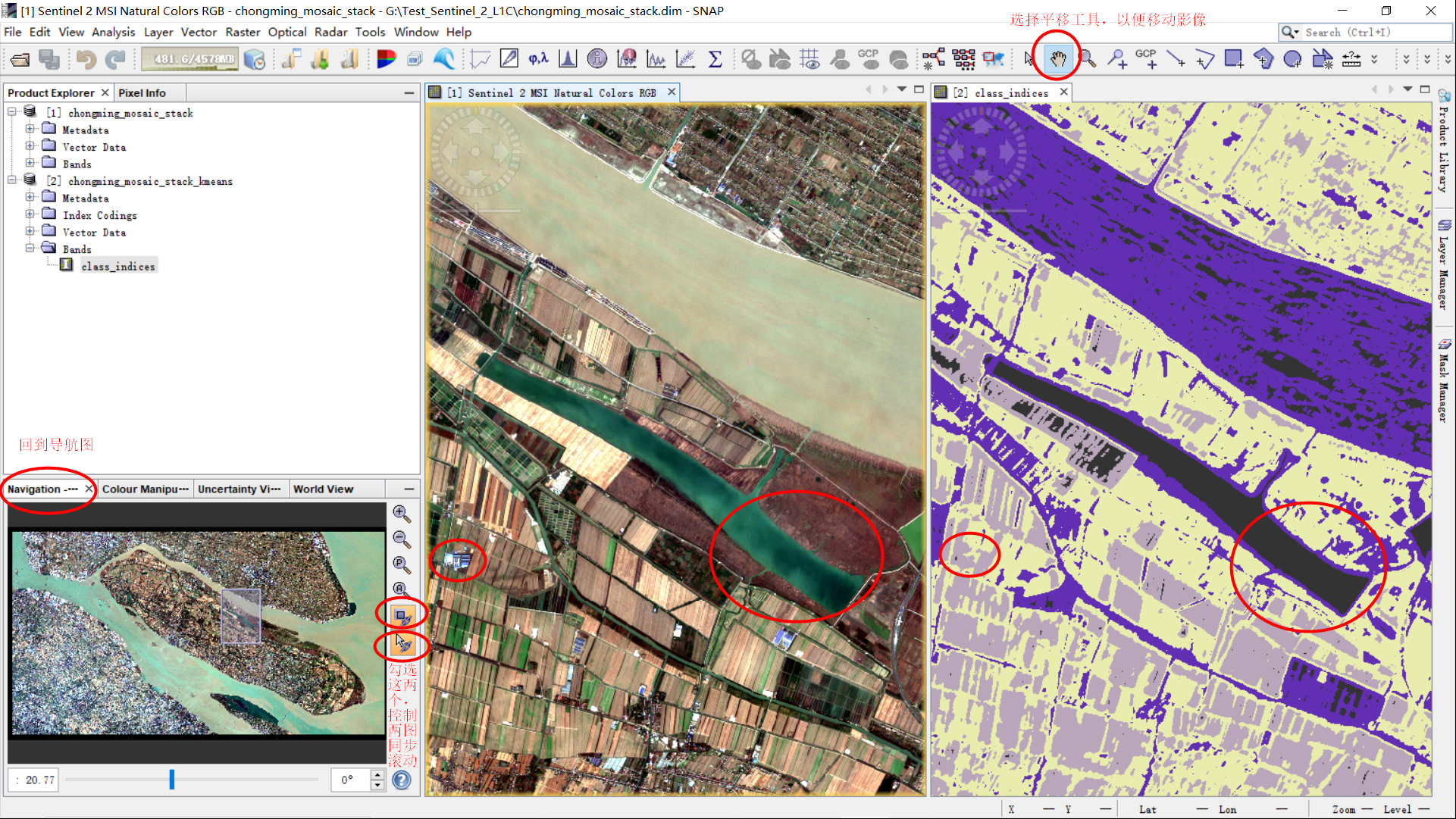Open the RGB image window icon

click(386, 58)
